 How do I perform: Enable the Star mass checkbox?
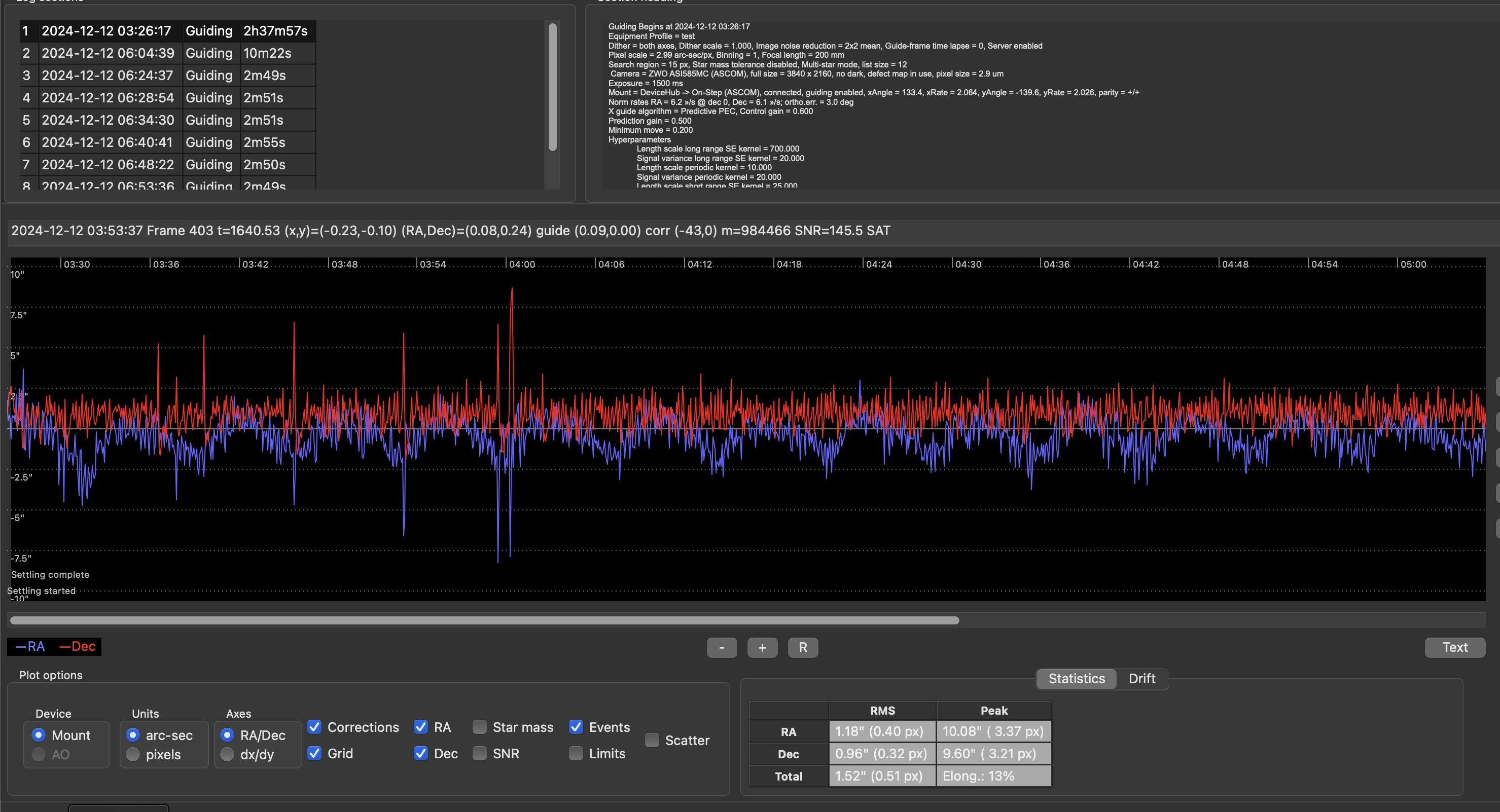pyautogui.click(x=479, y=727)
